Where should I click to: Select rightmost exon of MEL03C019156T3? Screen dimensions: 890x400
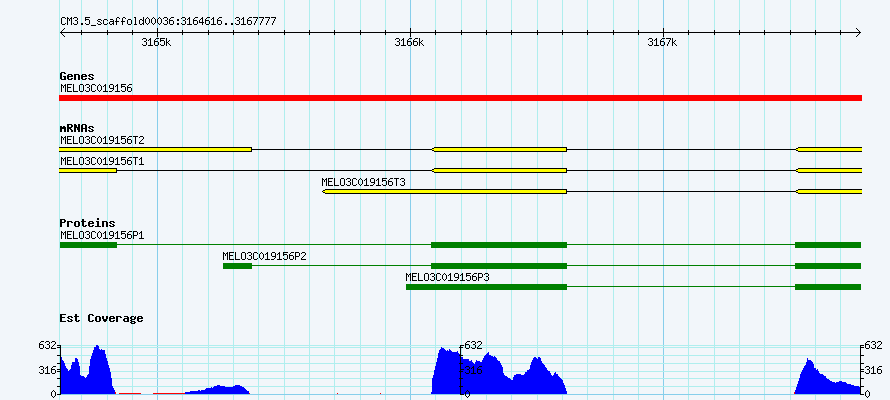tap(829, 191)
